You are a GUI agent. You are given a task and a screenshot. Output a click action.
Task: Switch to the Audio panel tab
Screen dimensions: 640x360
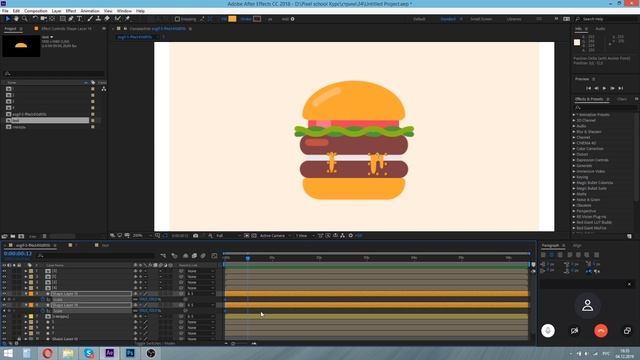tap(600, 29)
